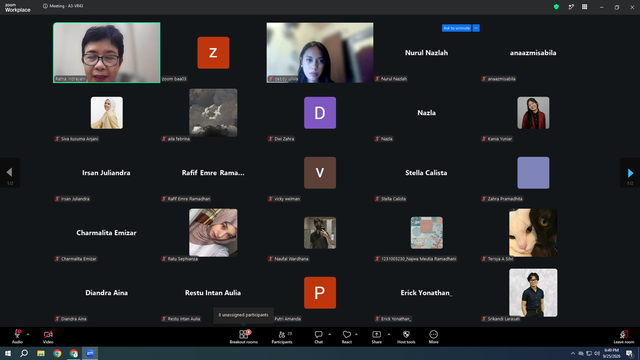Select Najwa Meutia Ramadhani's patterned avatar

point(427,233)
